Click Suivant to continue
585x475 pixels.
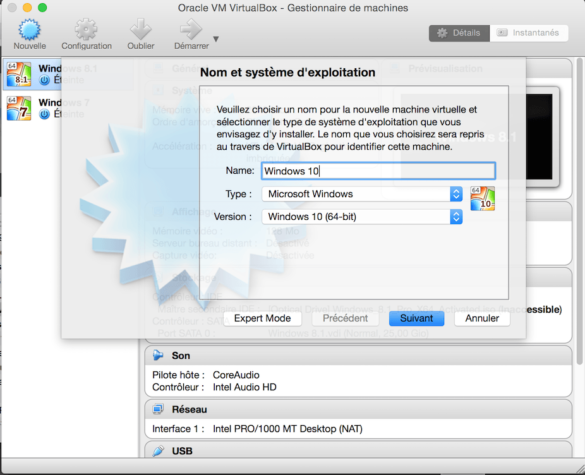click(416, 318)
